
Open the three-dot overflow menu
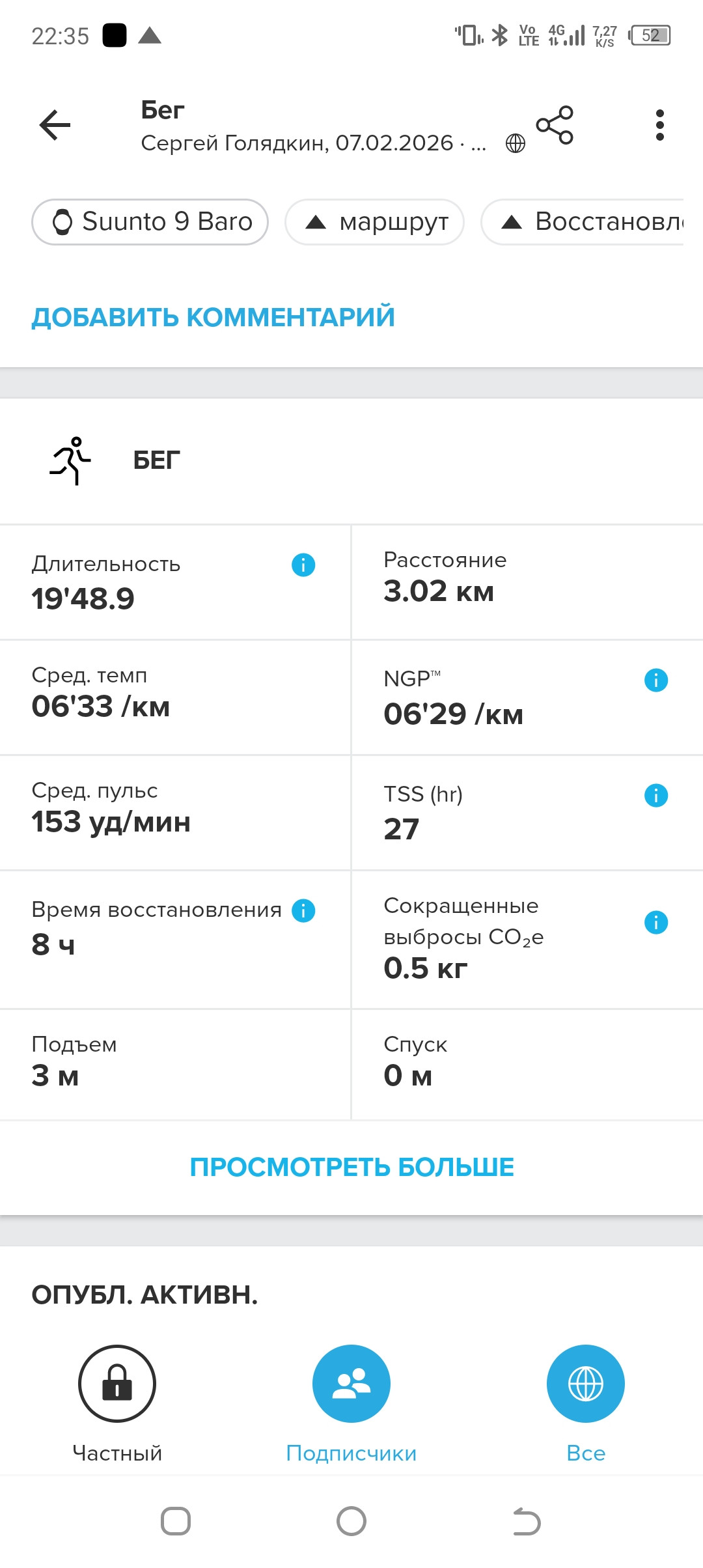(x=660, y=125)
